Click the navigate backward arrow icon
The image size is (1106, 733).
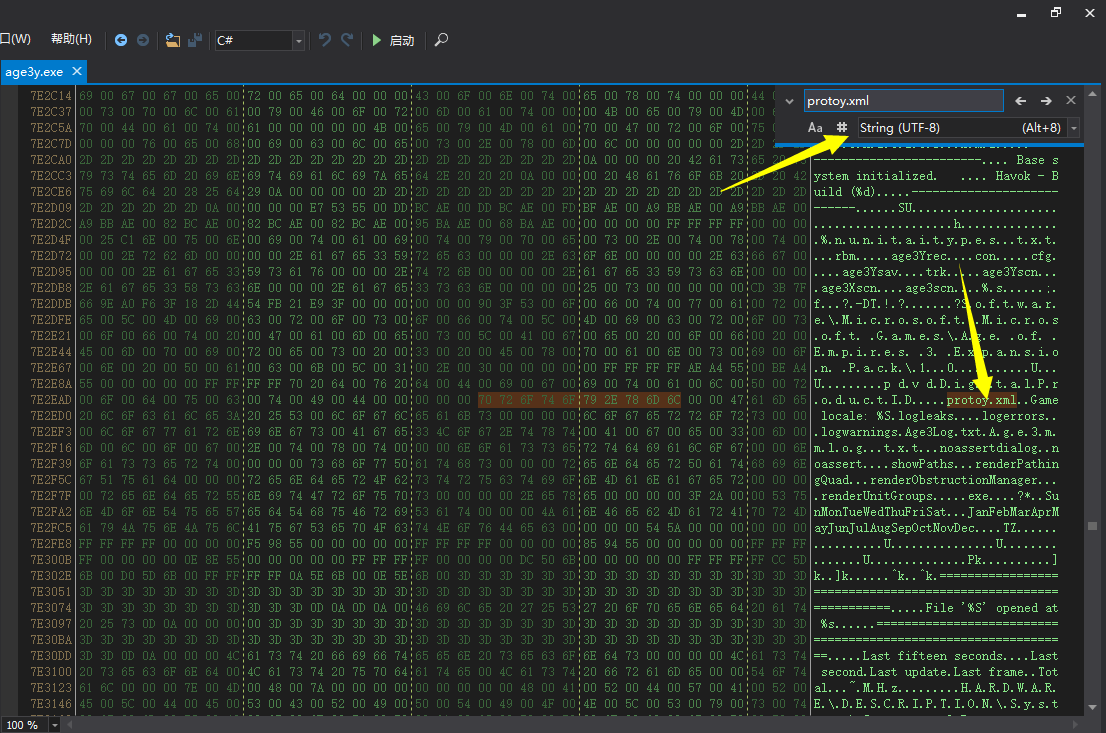[121, 40]
